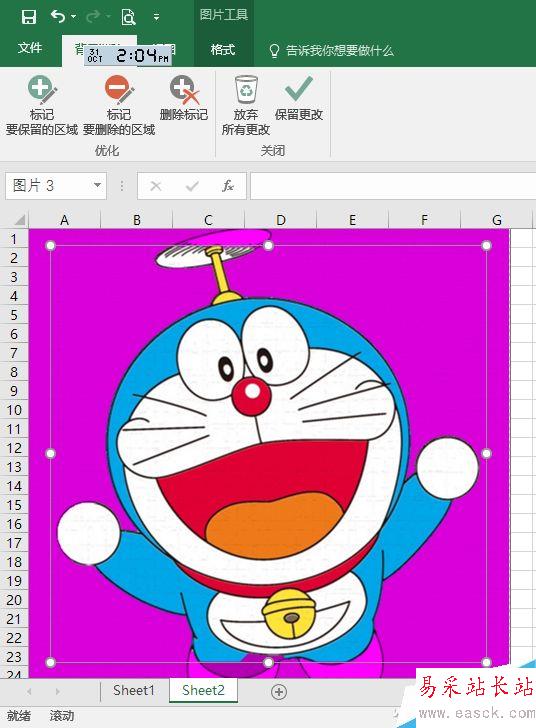Open Insert Function fx button

(x=228, y=186)
